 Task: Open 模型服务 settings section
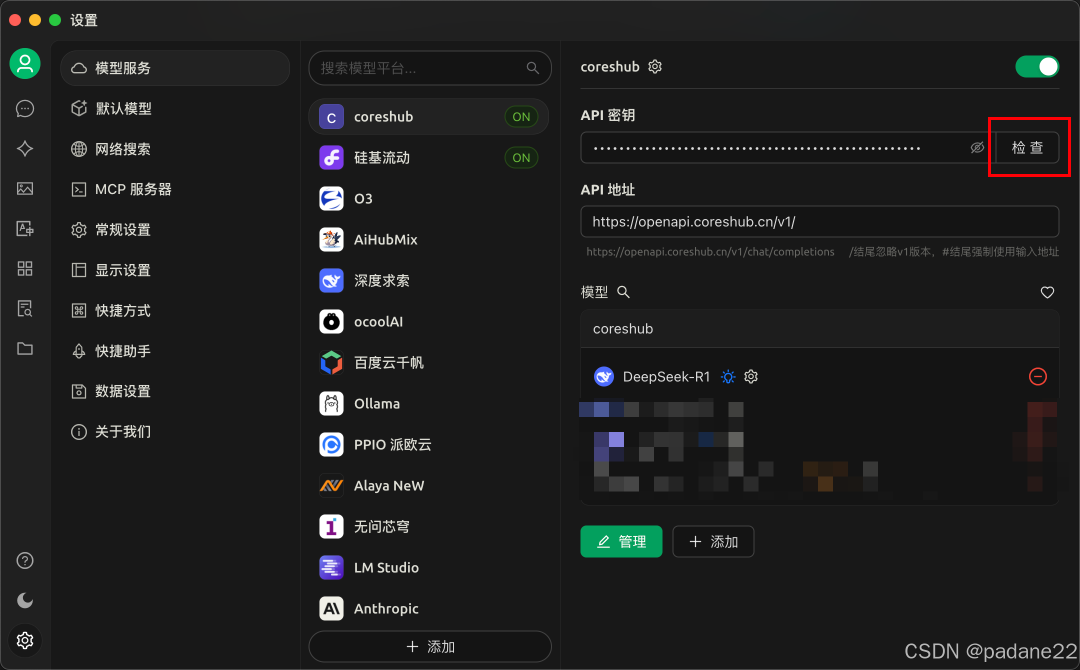(175, 68)
